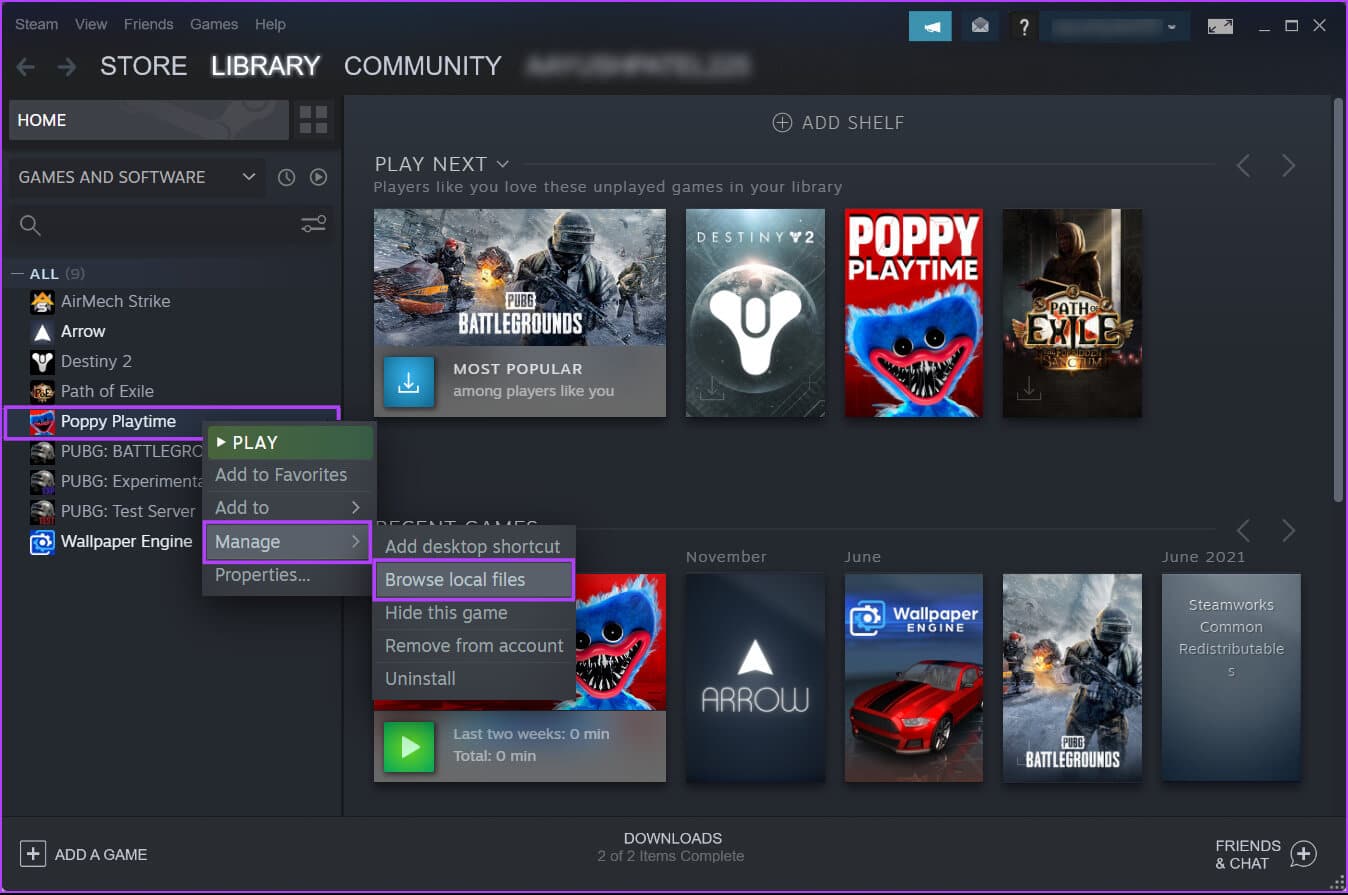The image size is (1348, 895).
Task: Click the AirMech Strike game icon
Action: [x=42, y=301]
